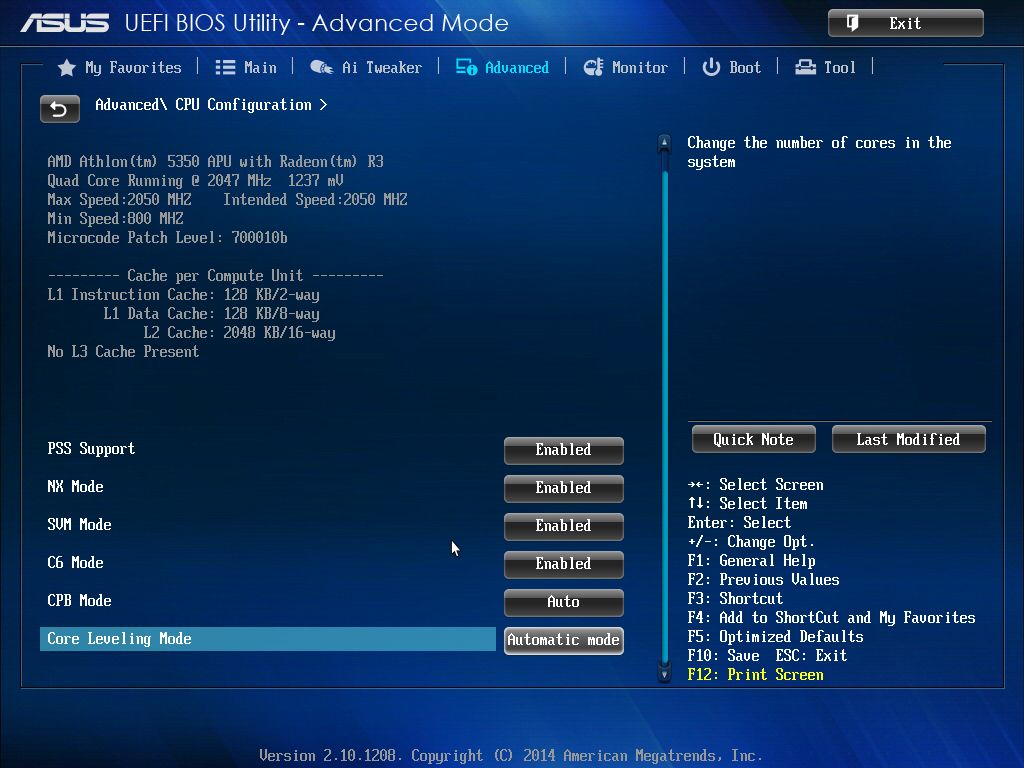The height and width of the screenshot is (768, 1024).
Task: Click the F1: General Help hint
Action: [x=752, y=561]
